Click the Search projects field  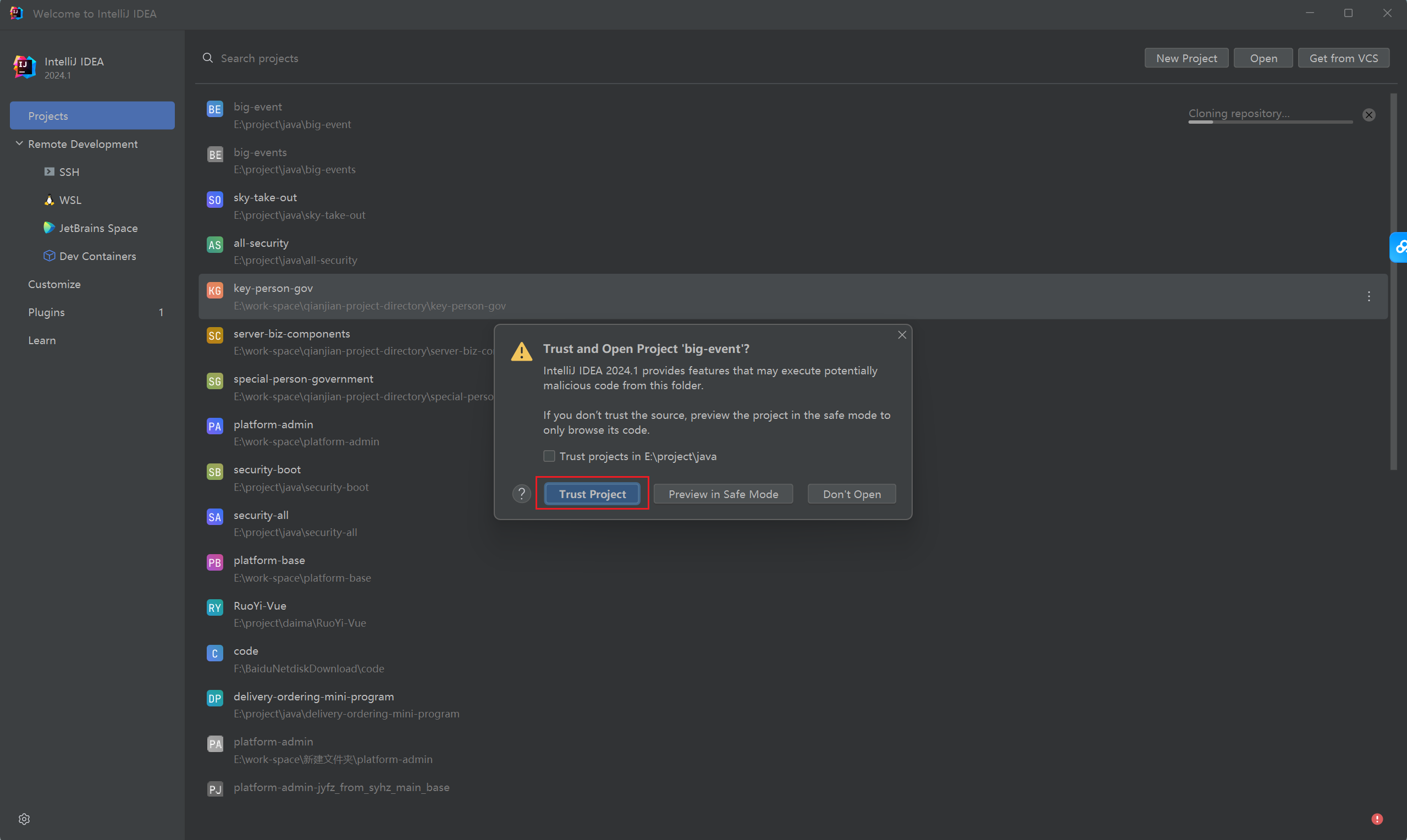coord(668,58)
